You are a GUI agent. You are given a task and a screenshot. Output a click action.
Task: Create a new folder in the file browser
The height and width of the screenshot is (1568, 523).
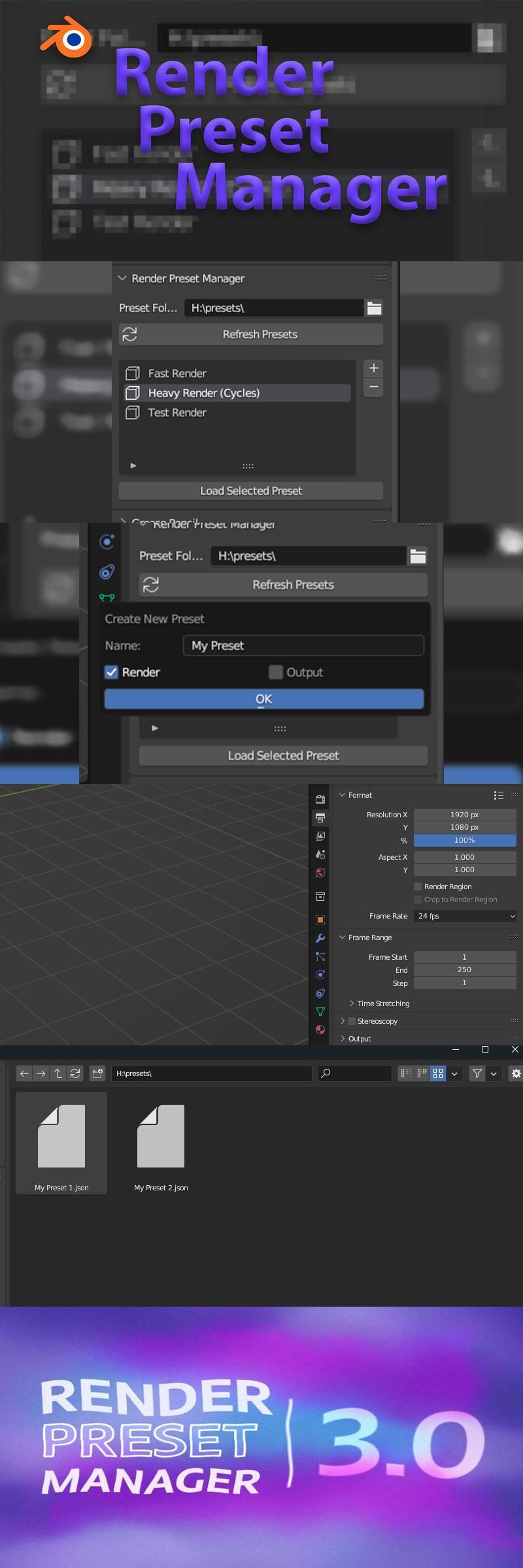pyautogui.click(x=98, y=1073)
